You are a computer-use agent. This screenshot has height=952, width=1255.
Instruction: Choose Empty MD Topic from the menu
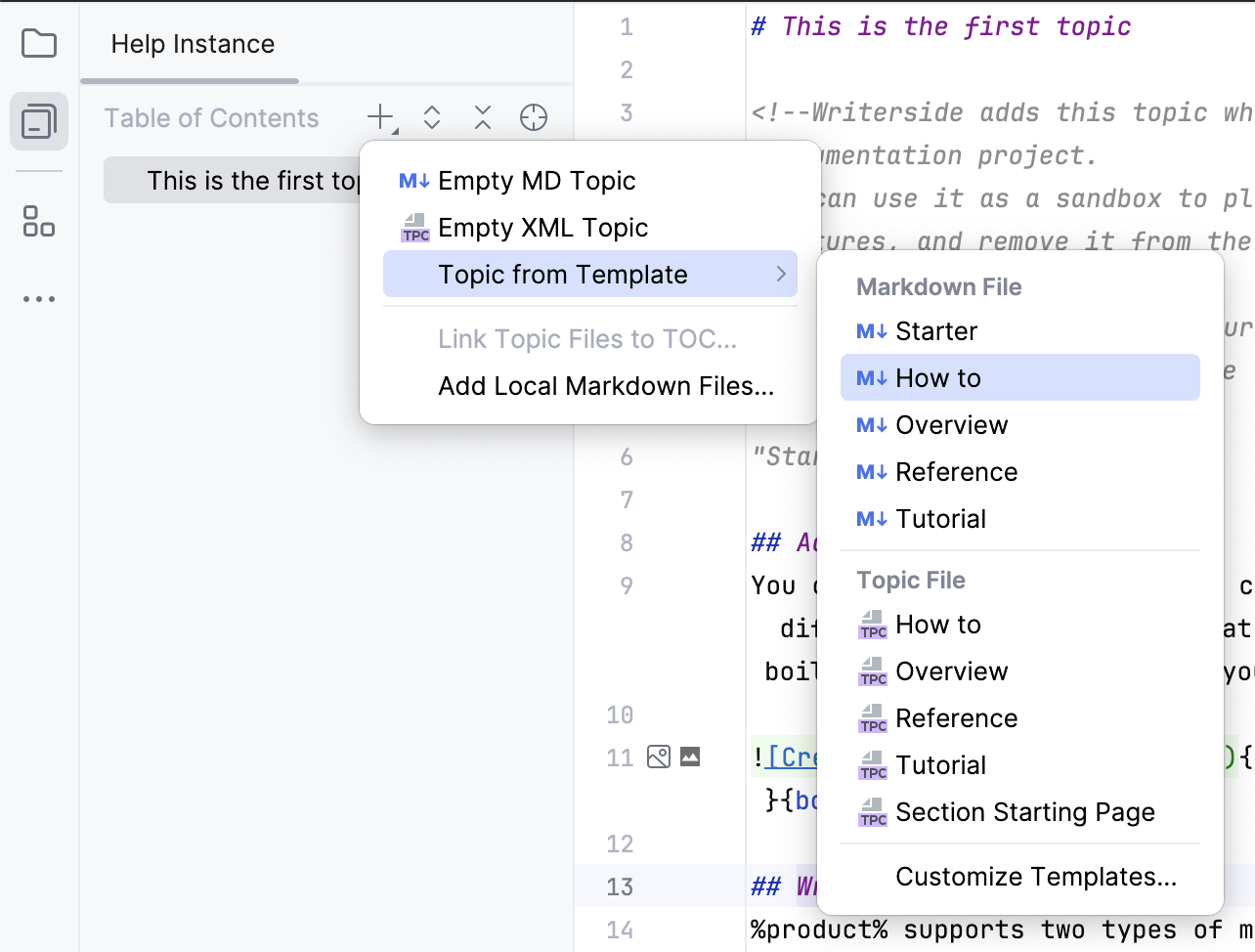pyautogui.click(x=537, y=180)
